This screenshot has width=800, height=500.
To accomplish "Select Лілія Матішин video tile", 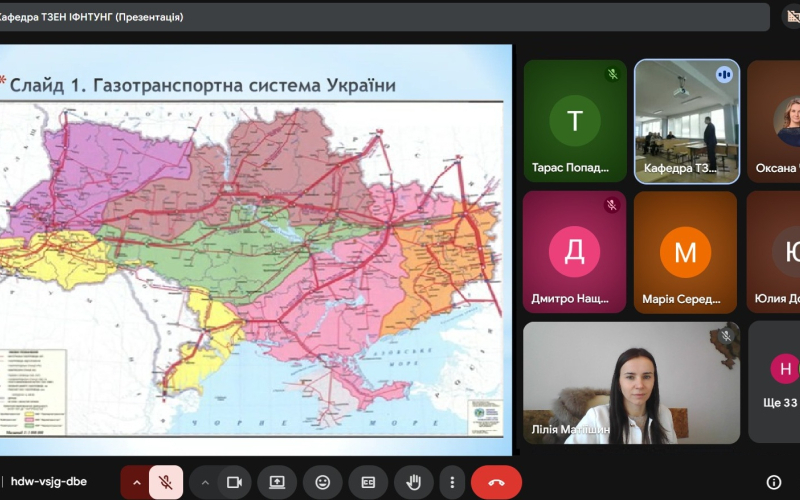I will tap(631, 382).
